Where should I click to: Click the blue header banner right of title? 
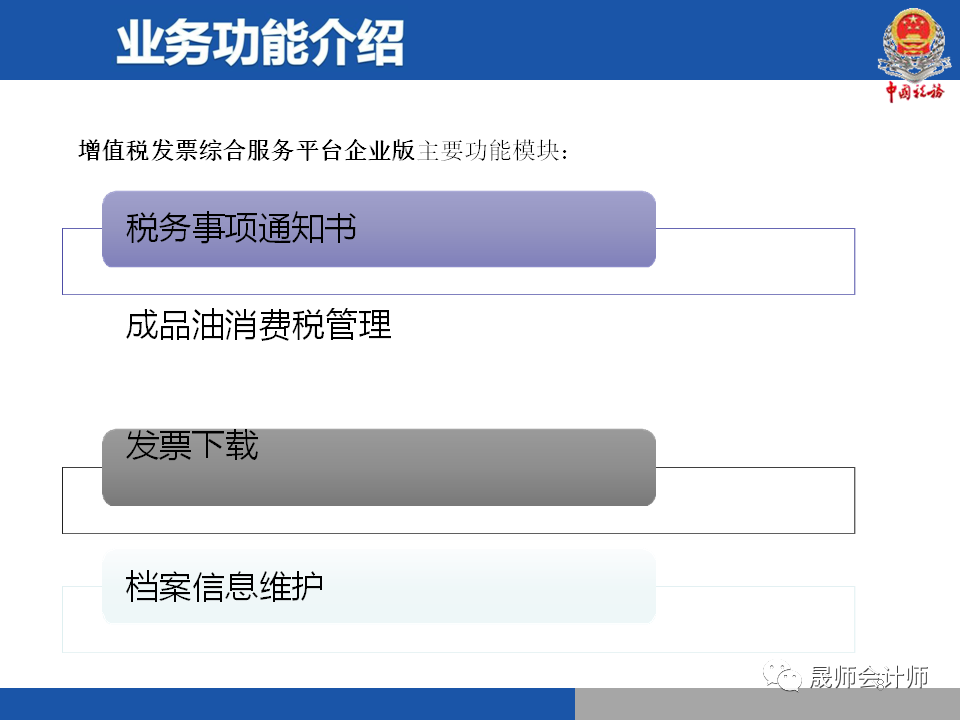click(x=637, y=40)
